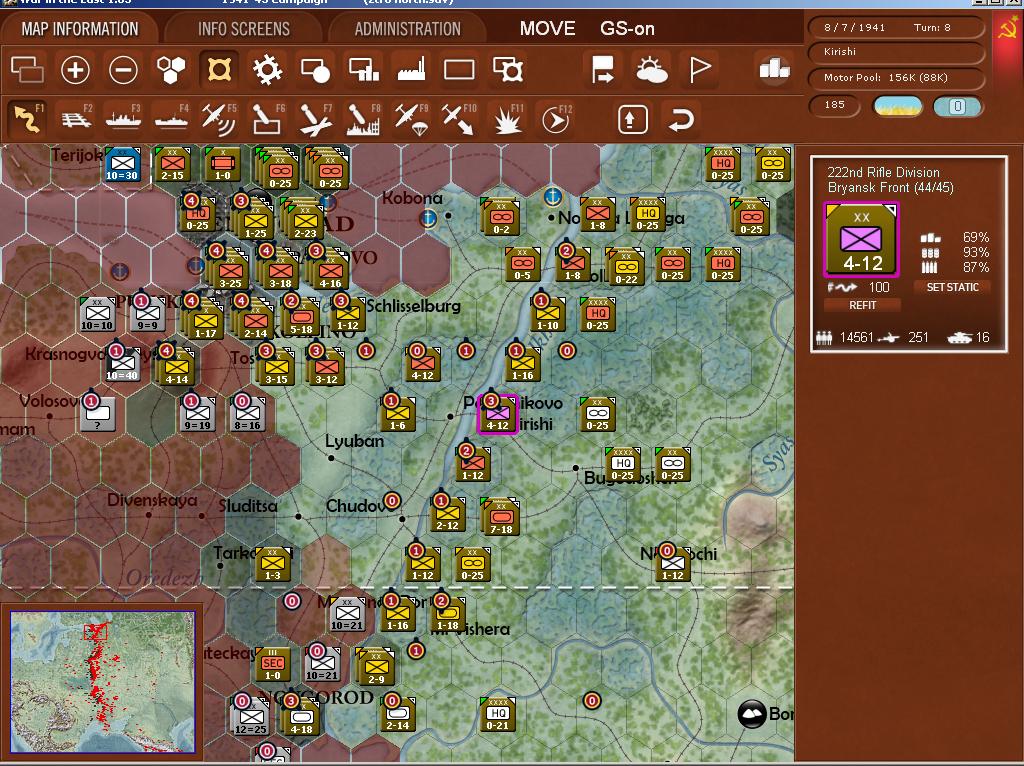Select the F3 naval transport ship icon

124,120
